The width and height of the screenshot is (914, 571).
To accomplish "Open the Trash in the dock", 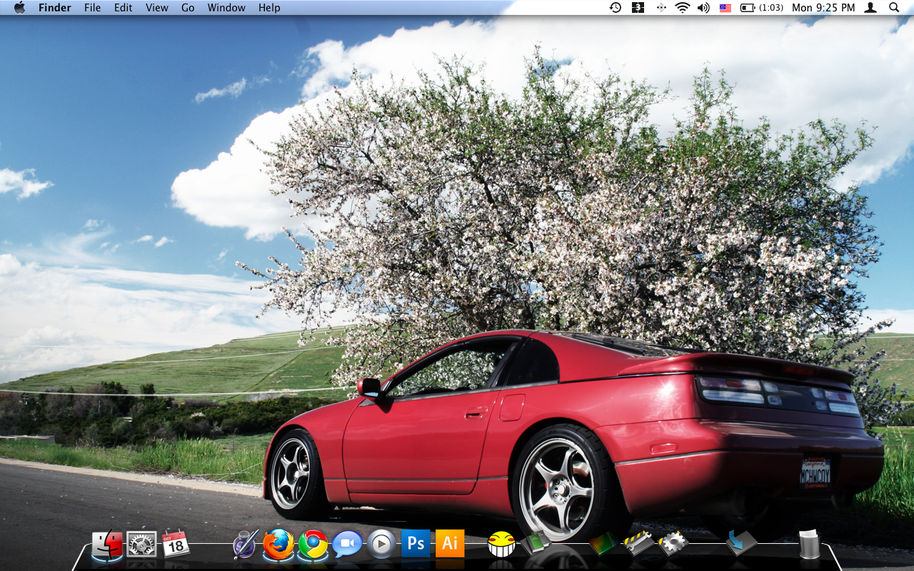I will coord(809,544).
